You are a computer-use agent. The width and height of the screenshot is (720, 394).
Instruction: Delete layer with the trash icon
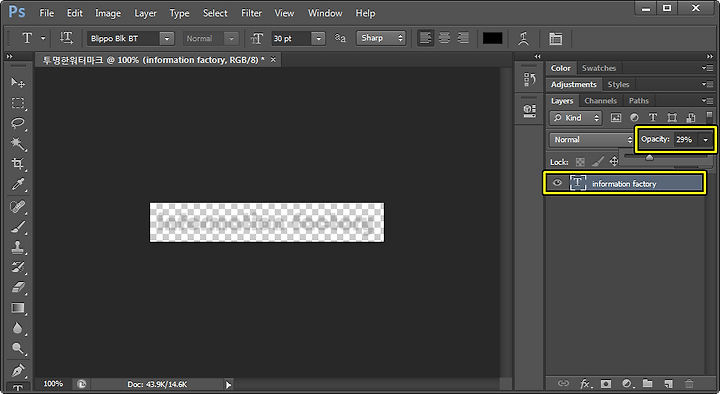(x=689, y=383)
